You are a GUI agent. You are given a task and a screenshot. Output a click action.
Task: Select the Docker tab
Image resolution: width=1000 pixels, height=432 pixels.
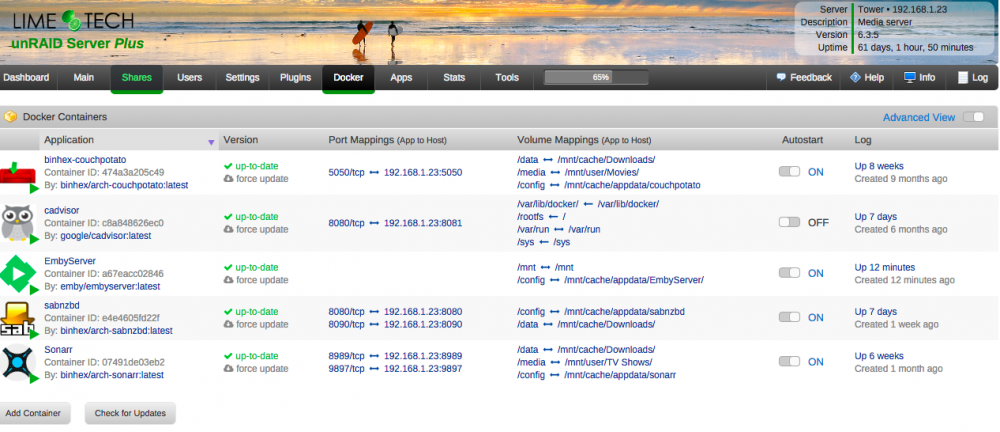pyautogui.click(x=348, y=77)
